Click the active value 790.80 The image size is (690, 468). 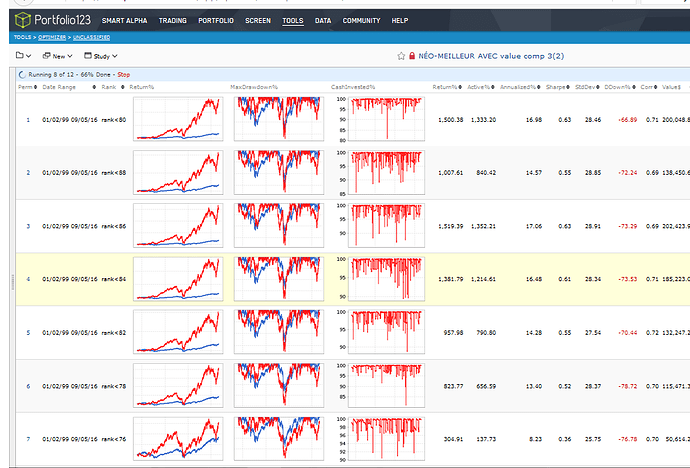[x=486, y=333]
